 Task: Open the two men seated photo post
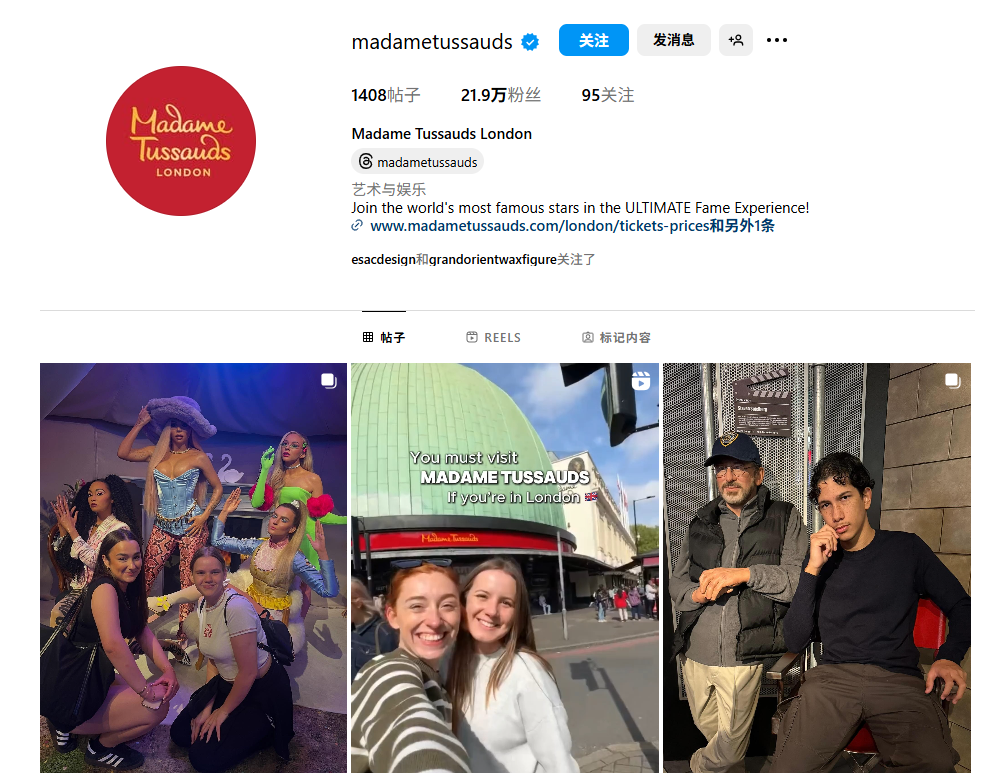pyautogui.click(x=817, y=568)
